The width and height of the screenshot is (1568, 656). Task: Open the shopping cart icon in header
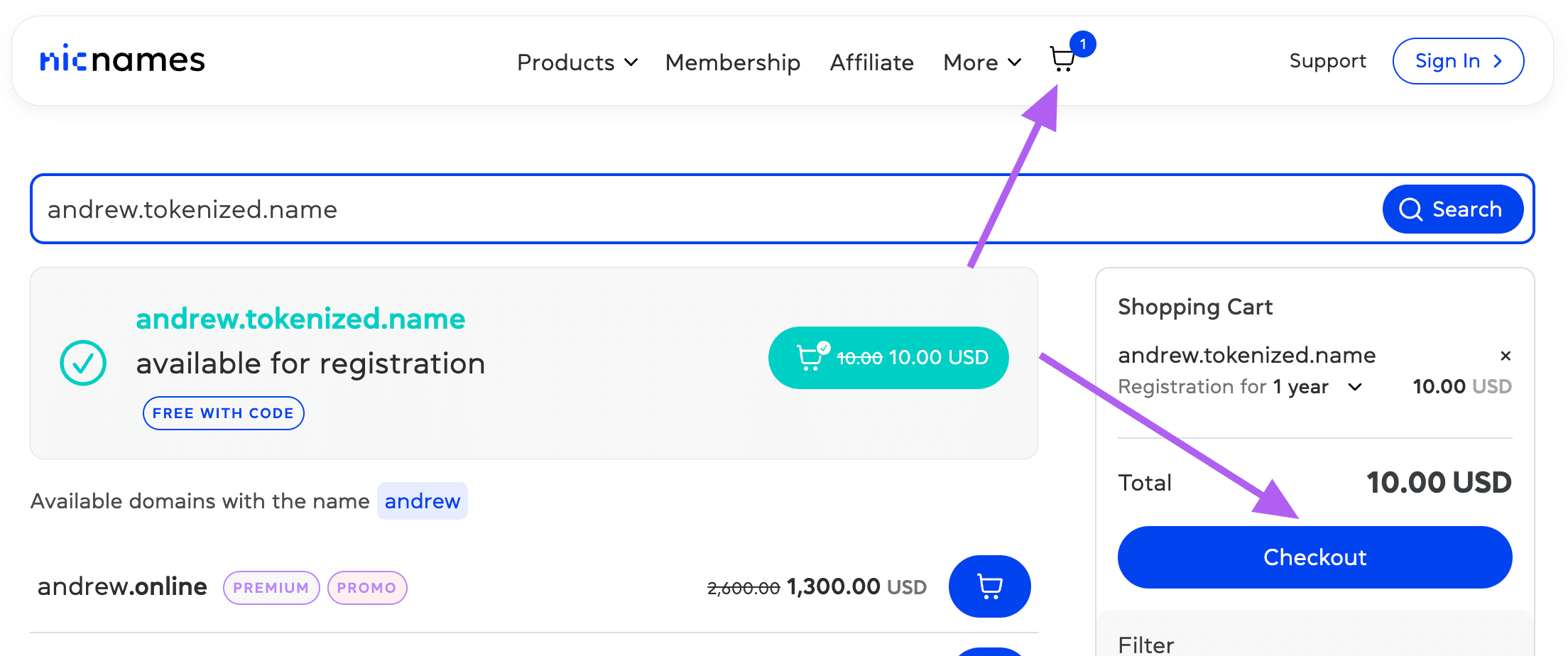click(x=1062, y=60)
